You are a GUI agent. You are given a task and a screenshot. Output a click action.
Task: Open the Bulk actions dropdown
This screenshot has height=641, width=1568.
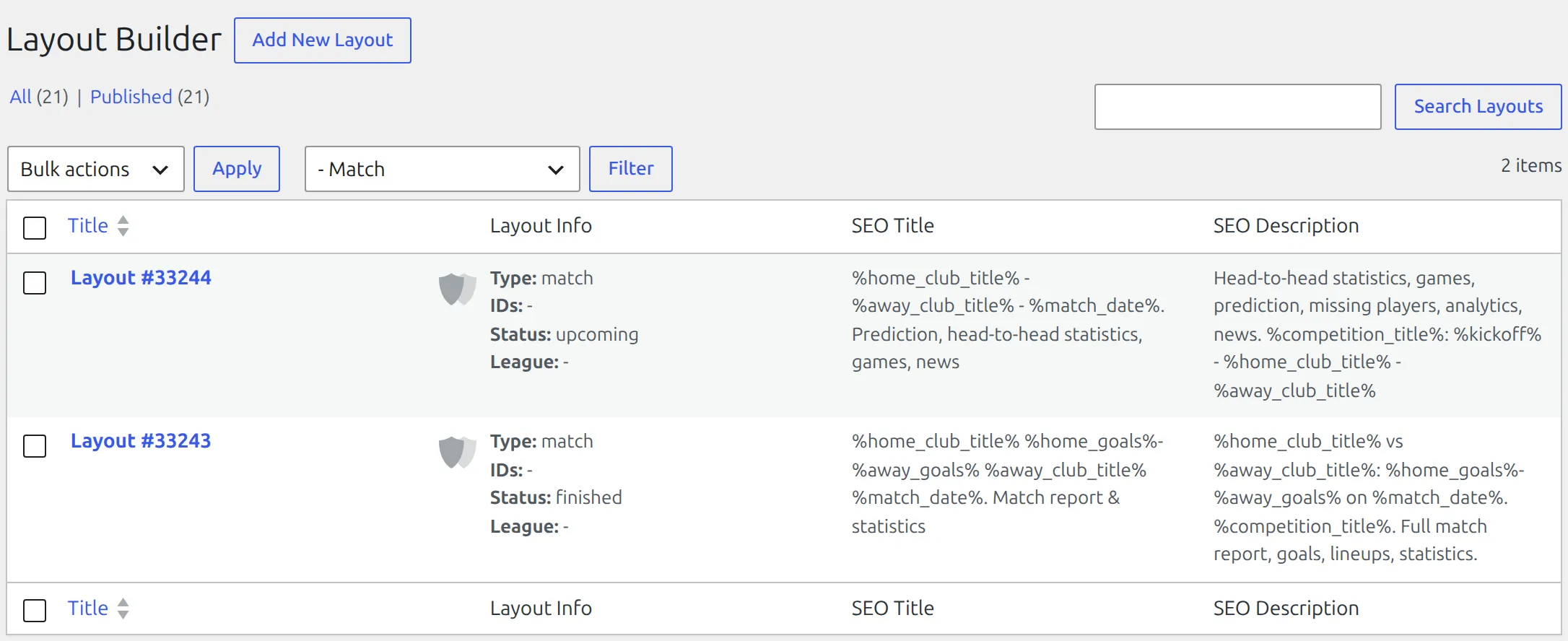[x=96, y=169]
